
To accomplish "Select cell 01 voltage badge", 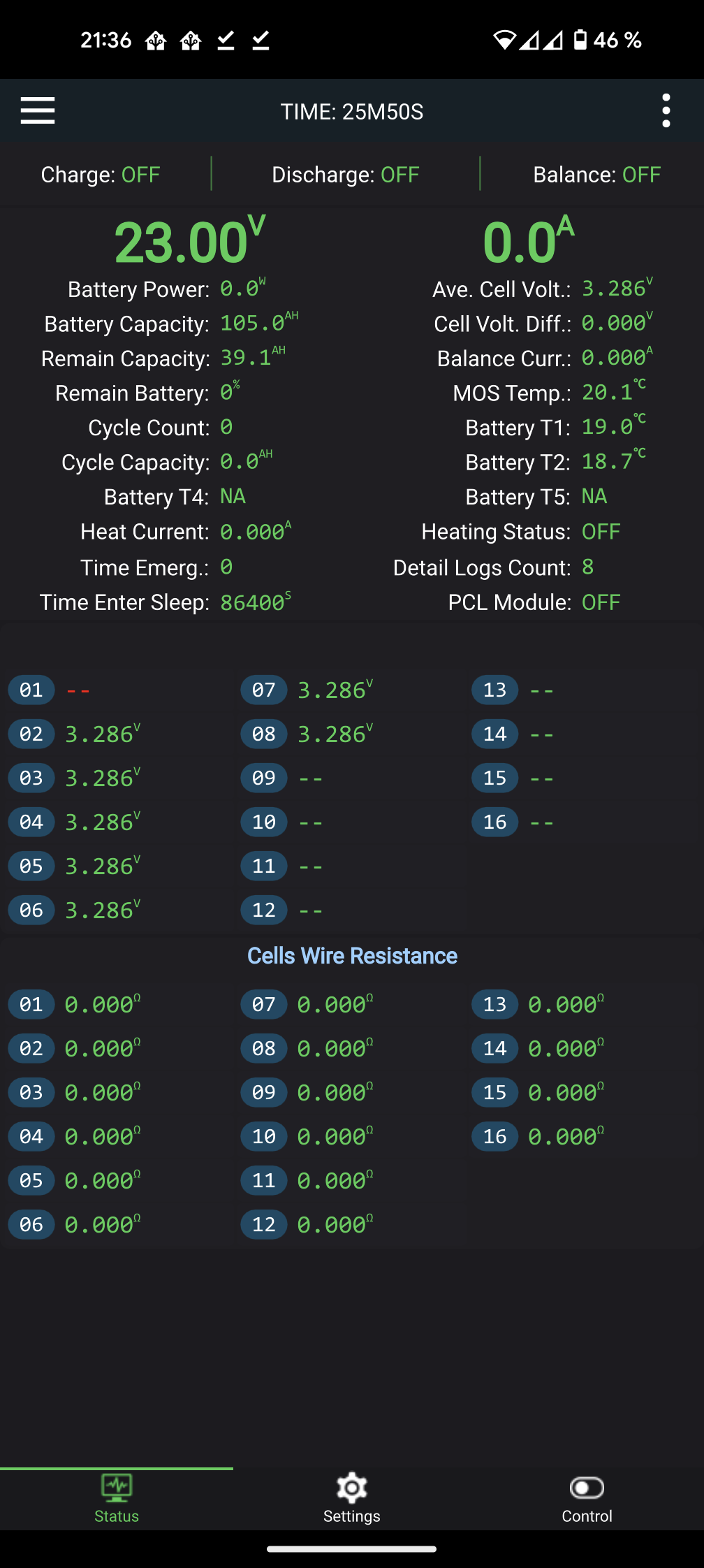I will tap(31, 690).
